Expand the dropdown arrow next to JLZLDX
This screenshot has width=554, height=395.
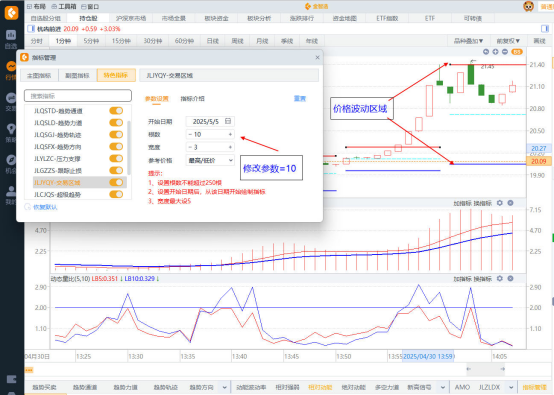(511, 388)
